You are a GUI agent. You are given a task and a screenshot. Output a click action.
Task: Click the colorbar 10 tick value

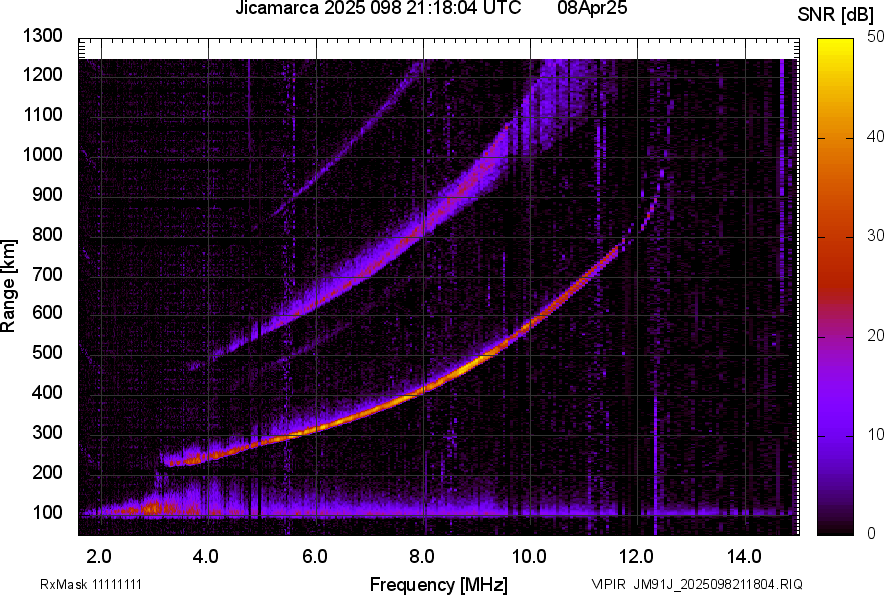click(875, 435)
